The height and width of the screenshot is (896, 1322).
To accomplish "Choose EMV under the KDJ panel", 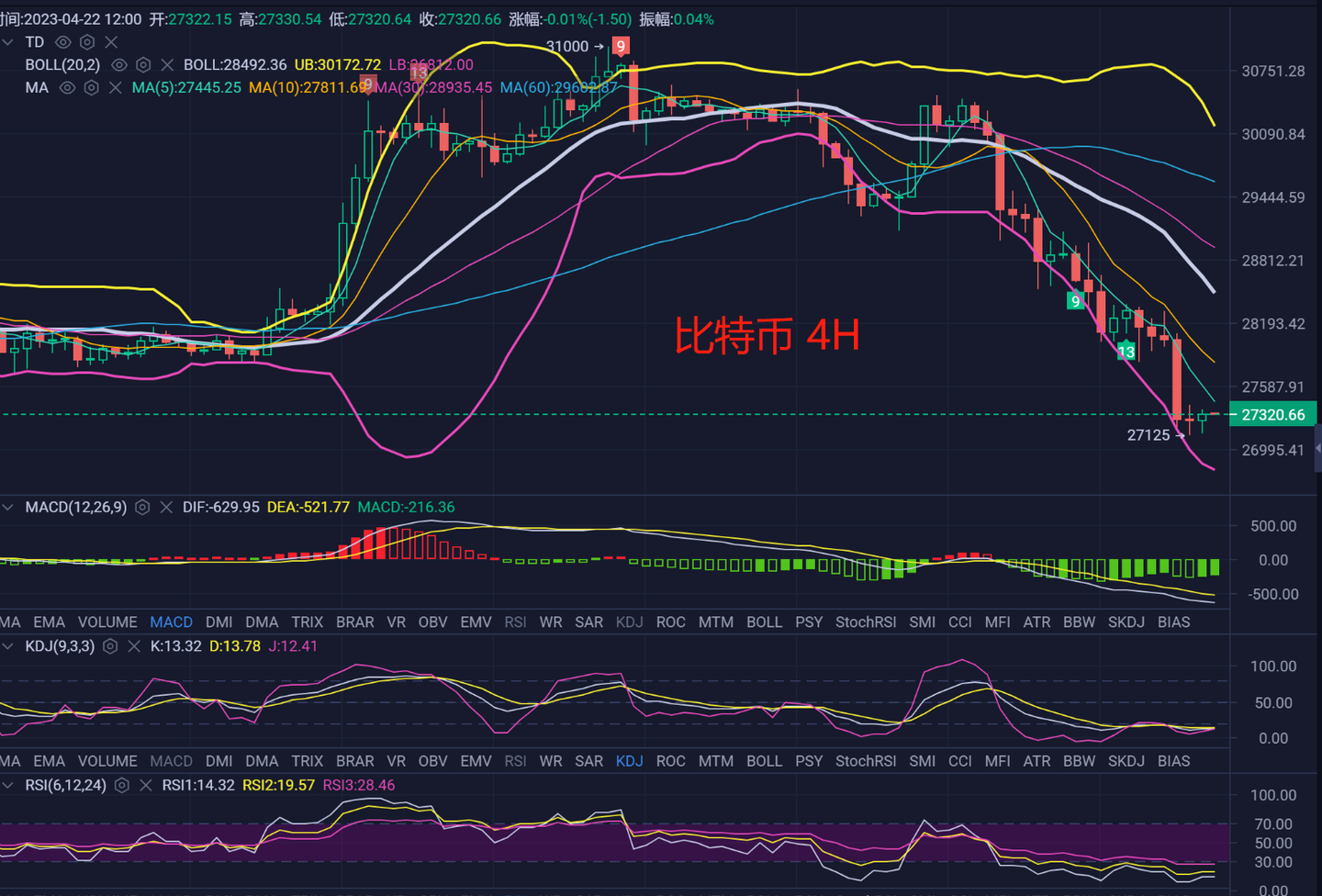I will click(476, 761).
